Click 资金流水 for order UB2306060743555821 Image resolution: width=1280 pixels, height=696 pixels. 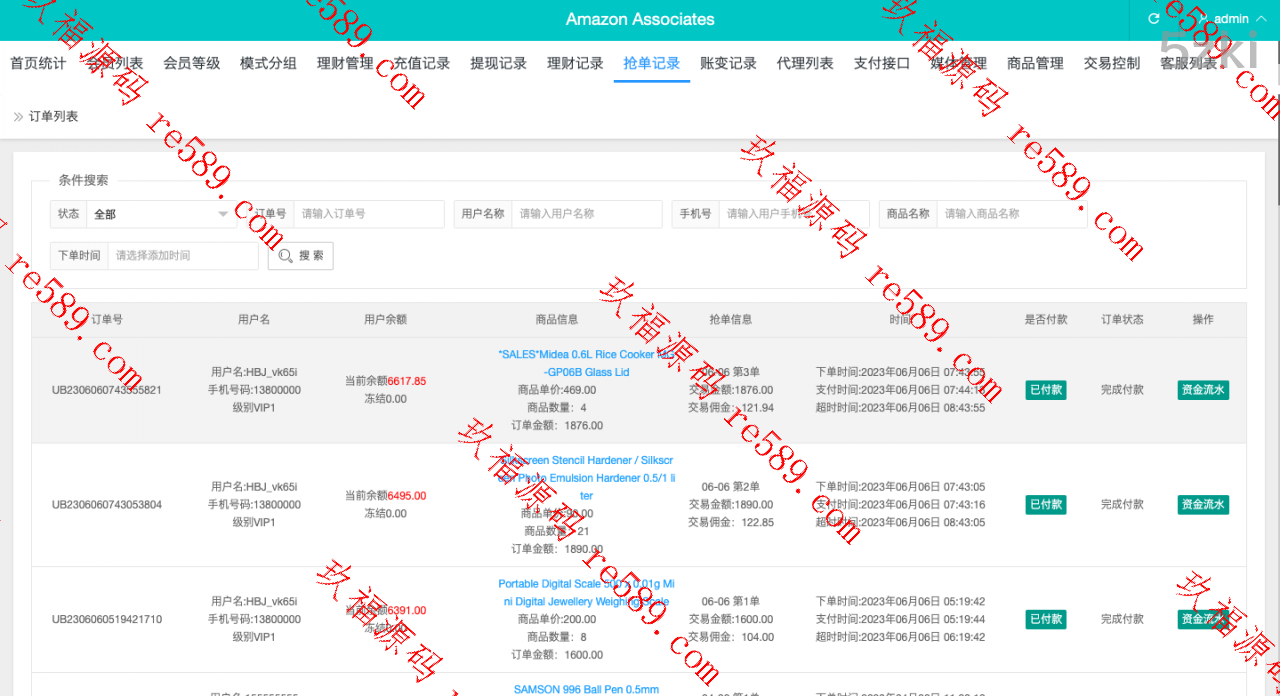(1203, 390)
